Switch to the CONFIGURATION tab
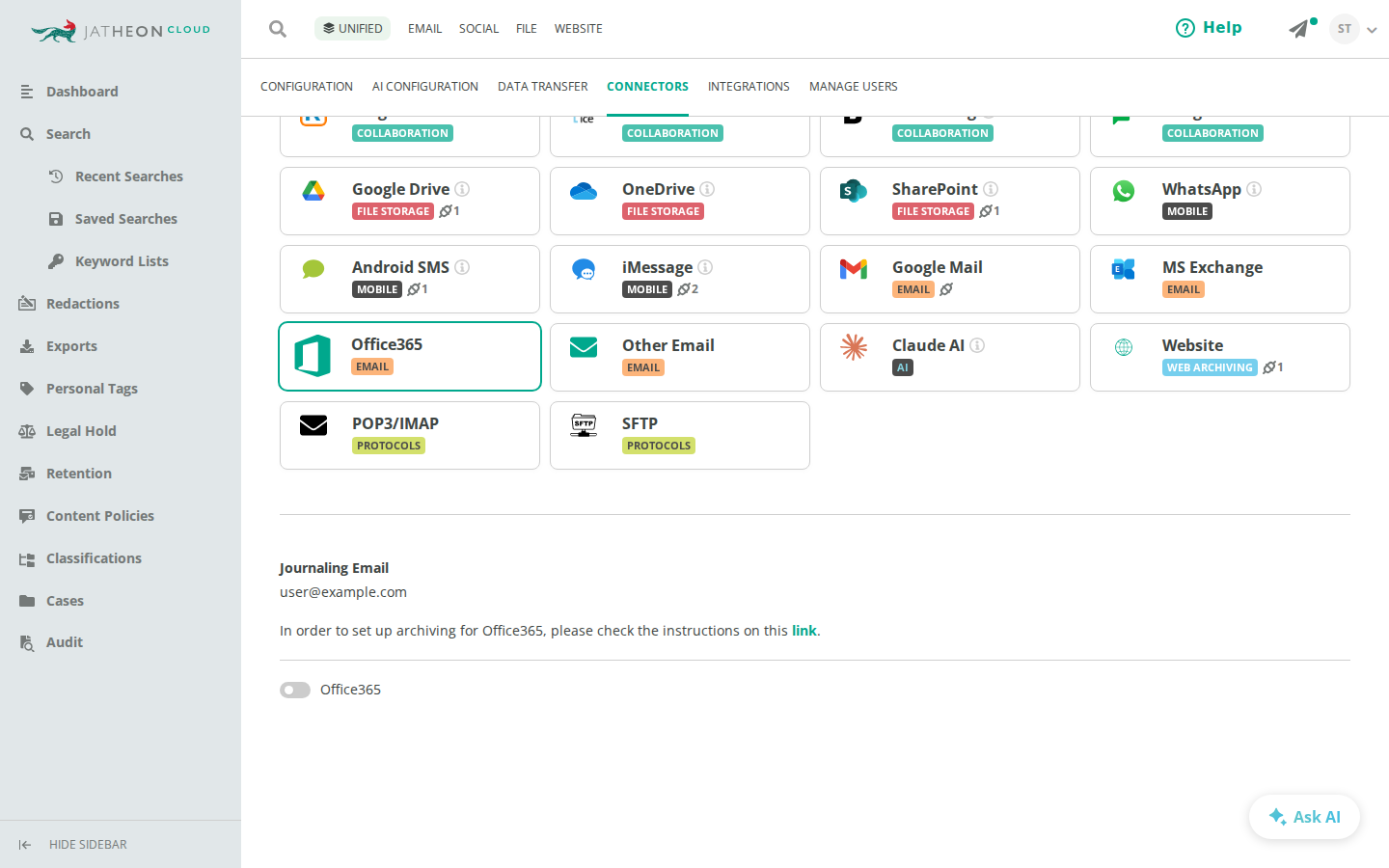 click(307, 87)
